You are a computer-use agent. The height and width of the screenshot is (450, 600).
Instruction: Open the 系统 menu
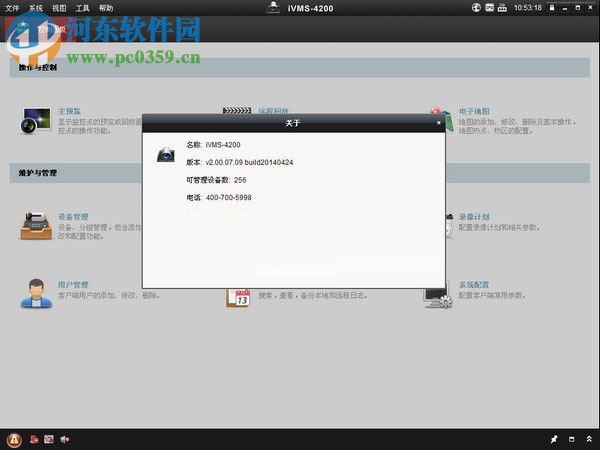[x=36, y=8]
